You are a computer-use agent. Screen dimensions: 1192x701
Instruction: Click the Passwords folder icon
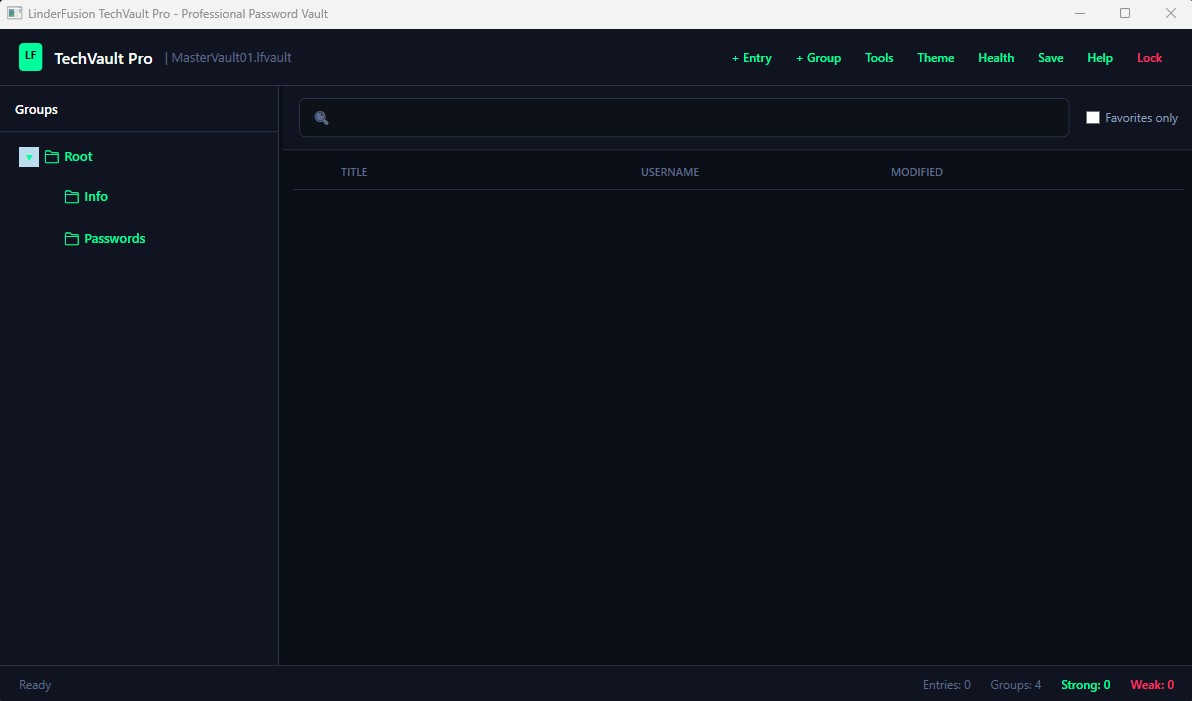(x=71, y=238)
